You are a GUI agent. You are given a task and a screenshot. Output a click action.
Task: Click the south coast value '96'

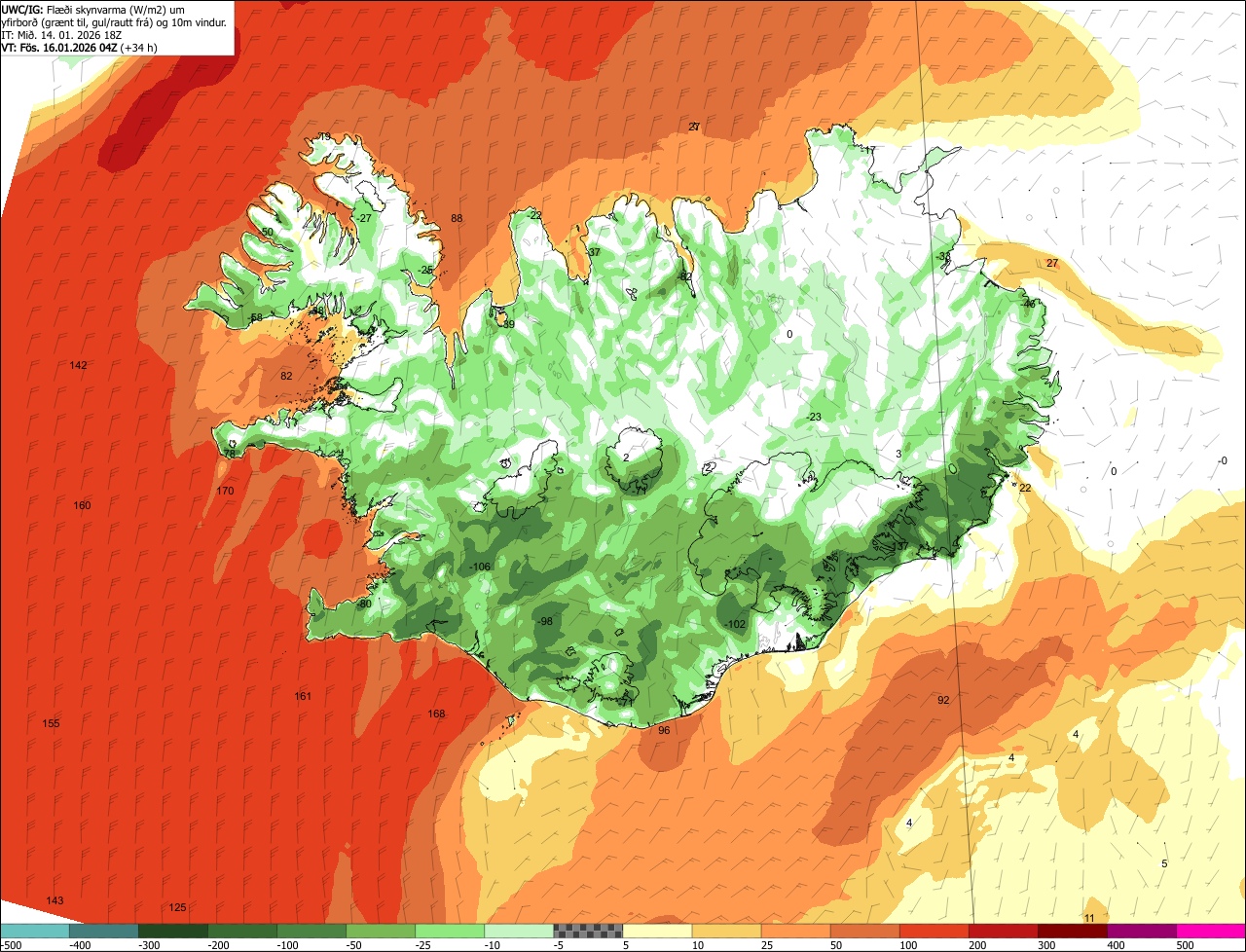[x=664, y=731]
